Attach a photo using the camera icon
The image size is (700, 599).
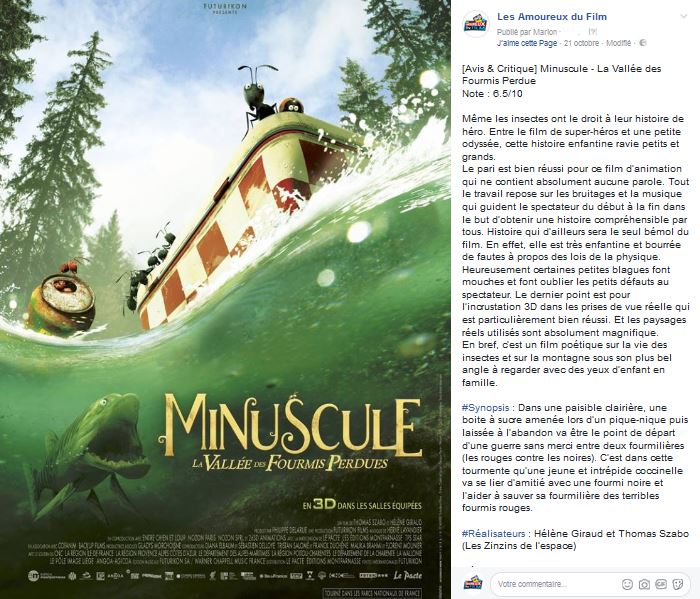pyautogui.click(x=646, y=582)
